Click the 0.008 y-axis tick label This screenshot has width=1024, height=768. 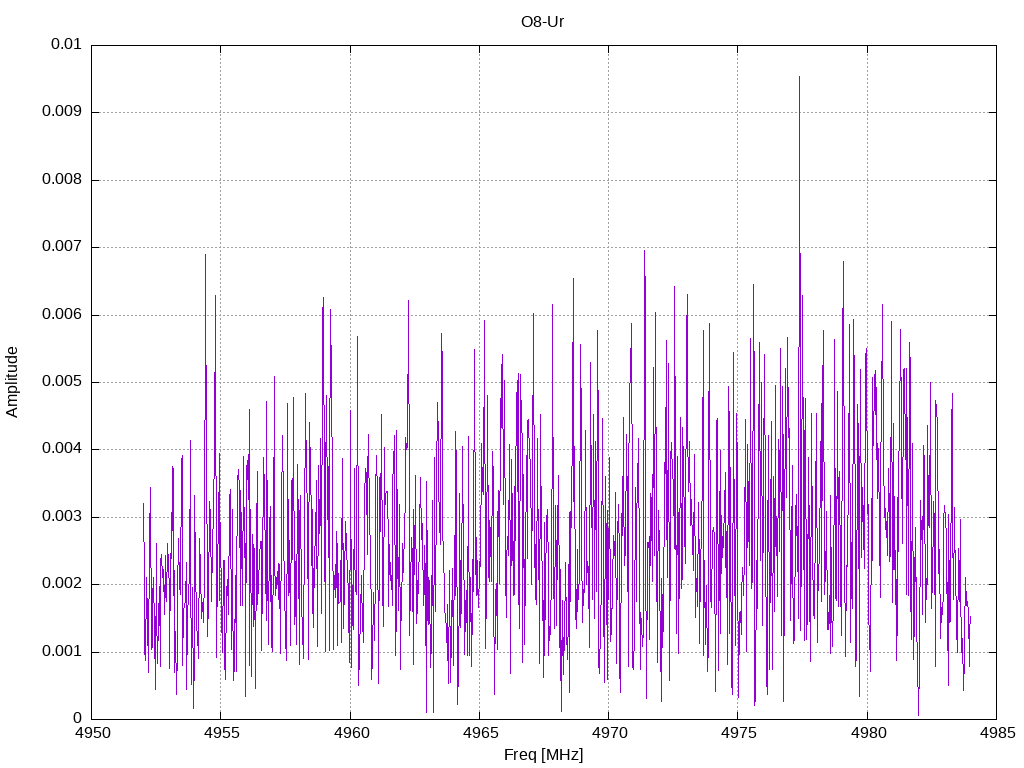(61, 180)
